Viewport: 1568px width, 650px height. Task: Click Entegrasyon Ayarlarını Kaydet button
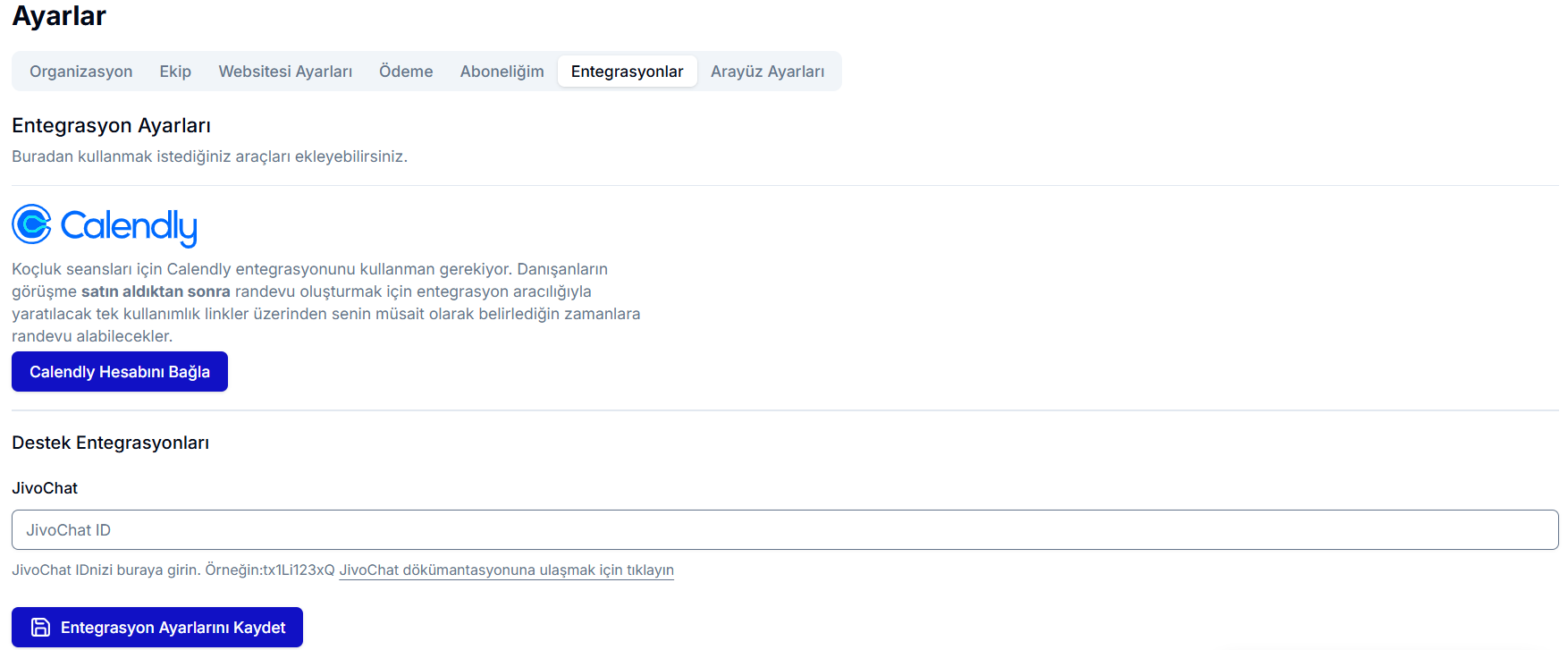click(157, 628)
